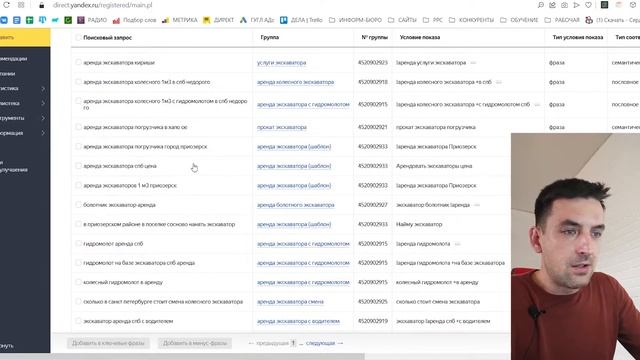This screenshot has height=360, width=640.
Task: Expand the second sidebar chevron from the top
Action: point(43,103)
